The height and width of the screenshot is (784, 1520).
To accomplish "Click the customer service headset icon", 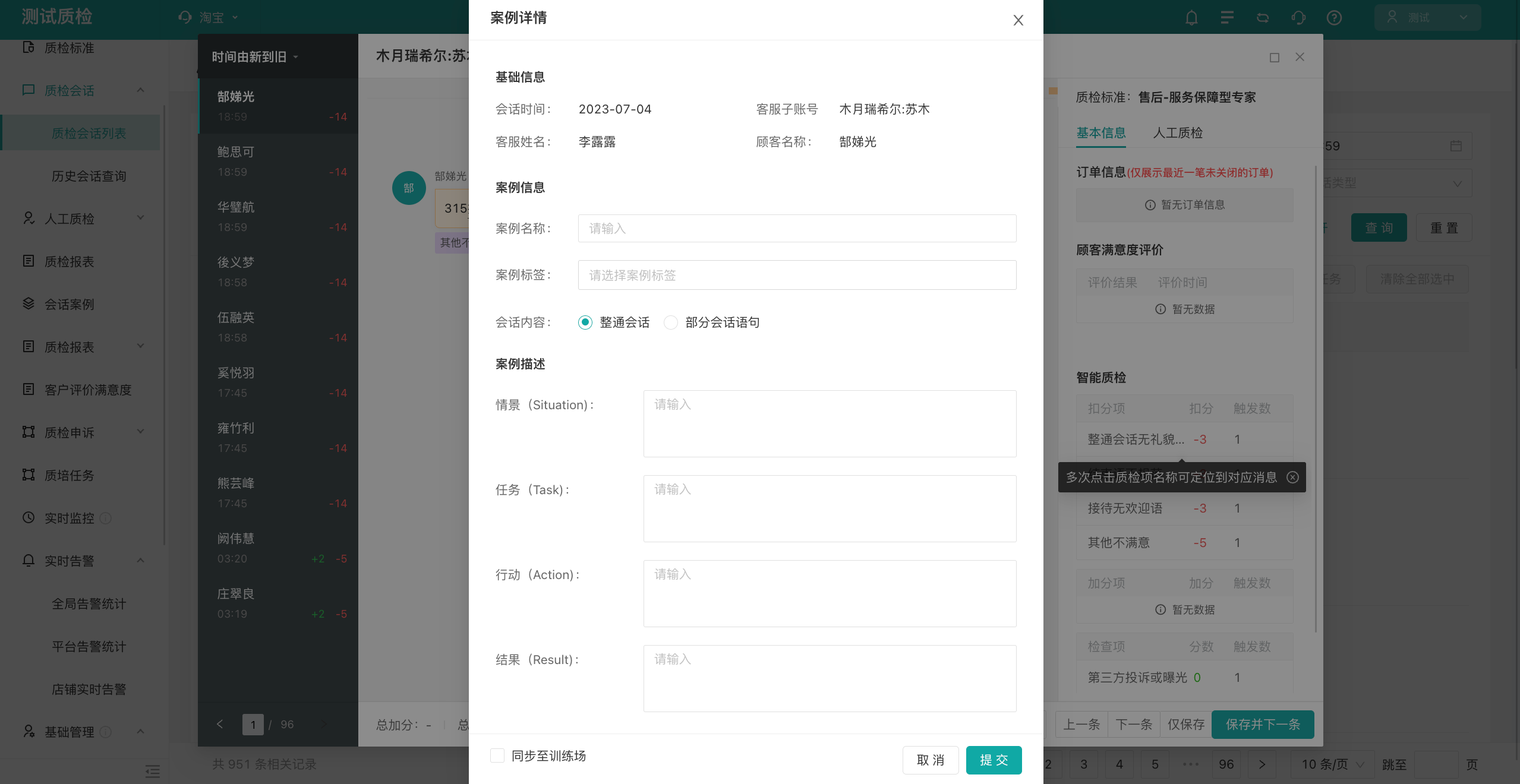I will coord(1298,18).
